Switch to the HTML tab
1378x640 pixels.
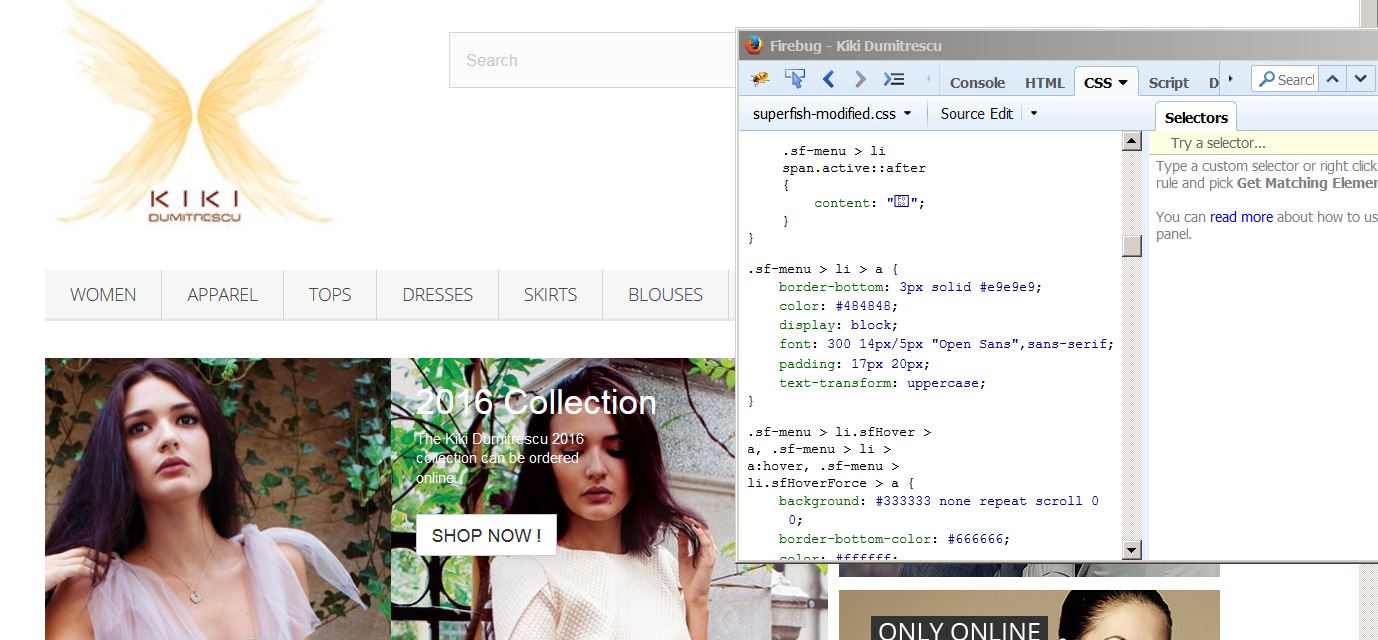click(1044, 83)
